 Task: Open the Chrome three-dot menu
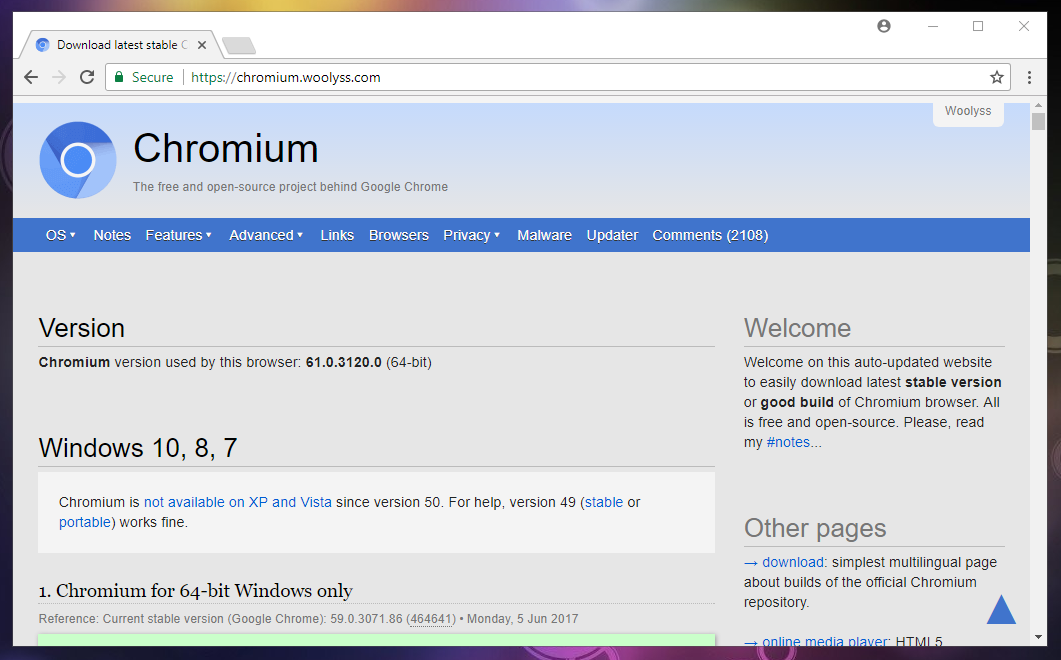[x=1029, y=77]
